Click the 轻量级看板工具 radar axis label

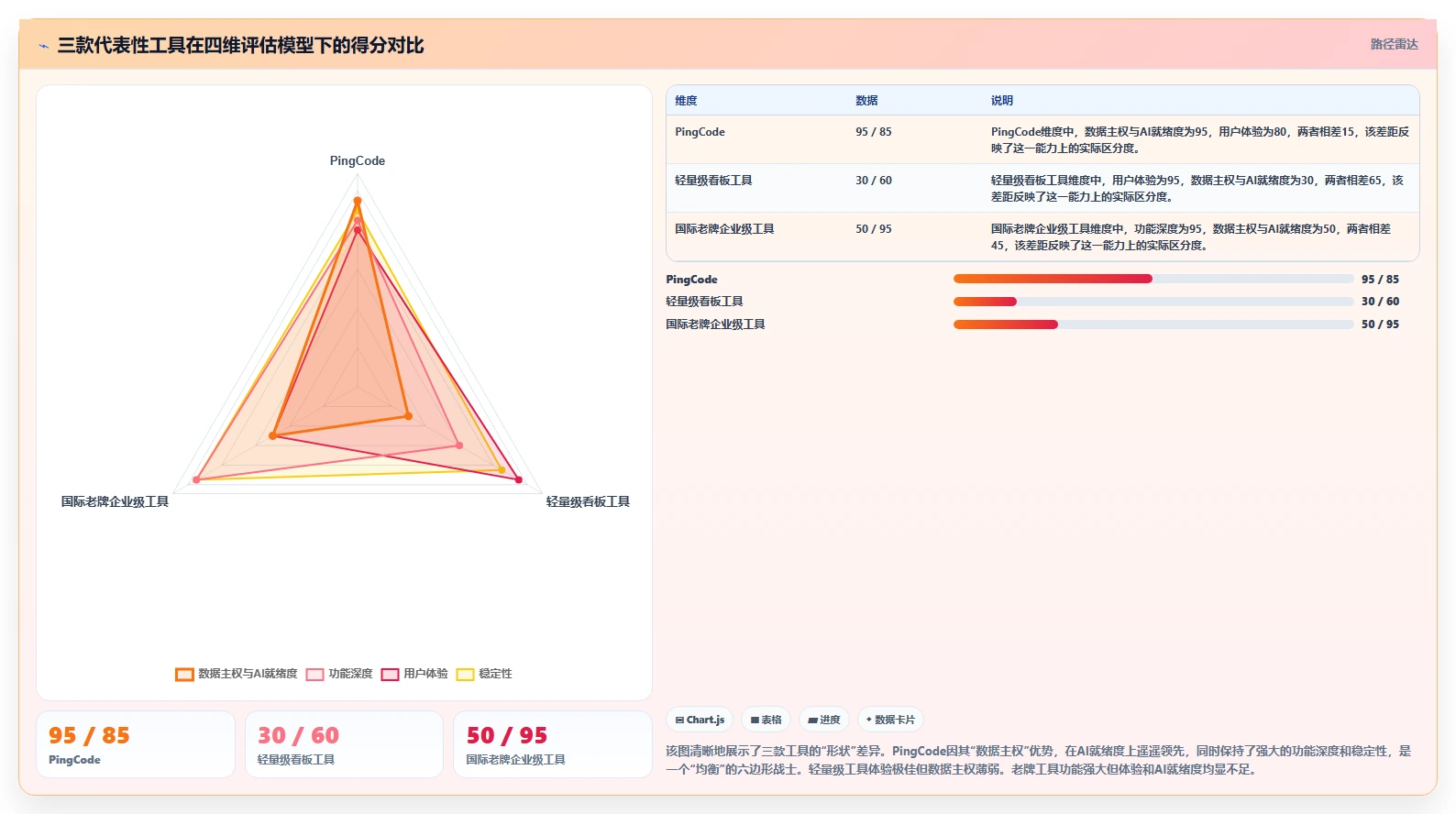click(x=588, y=501)
